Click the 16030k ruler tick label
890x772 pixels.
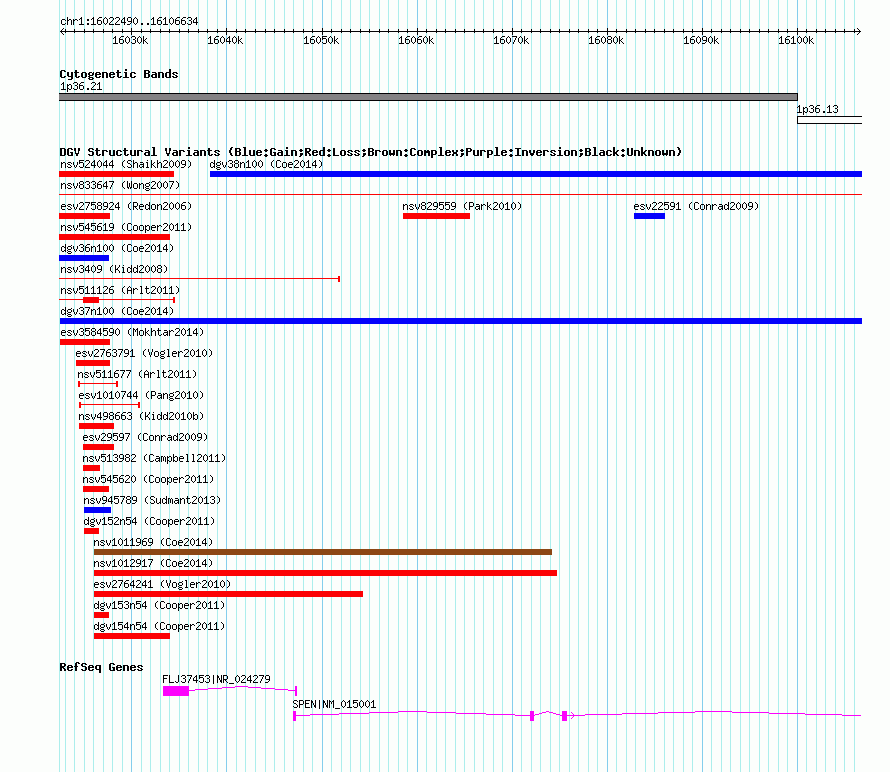130,40
